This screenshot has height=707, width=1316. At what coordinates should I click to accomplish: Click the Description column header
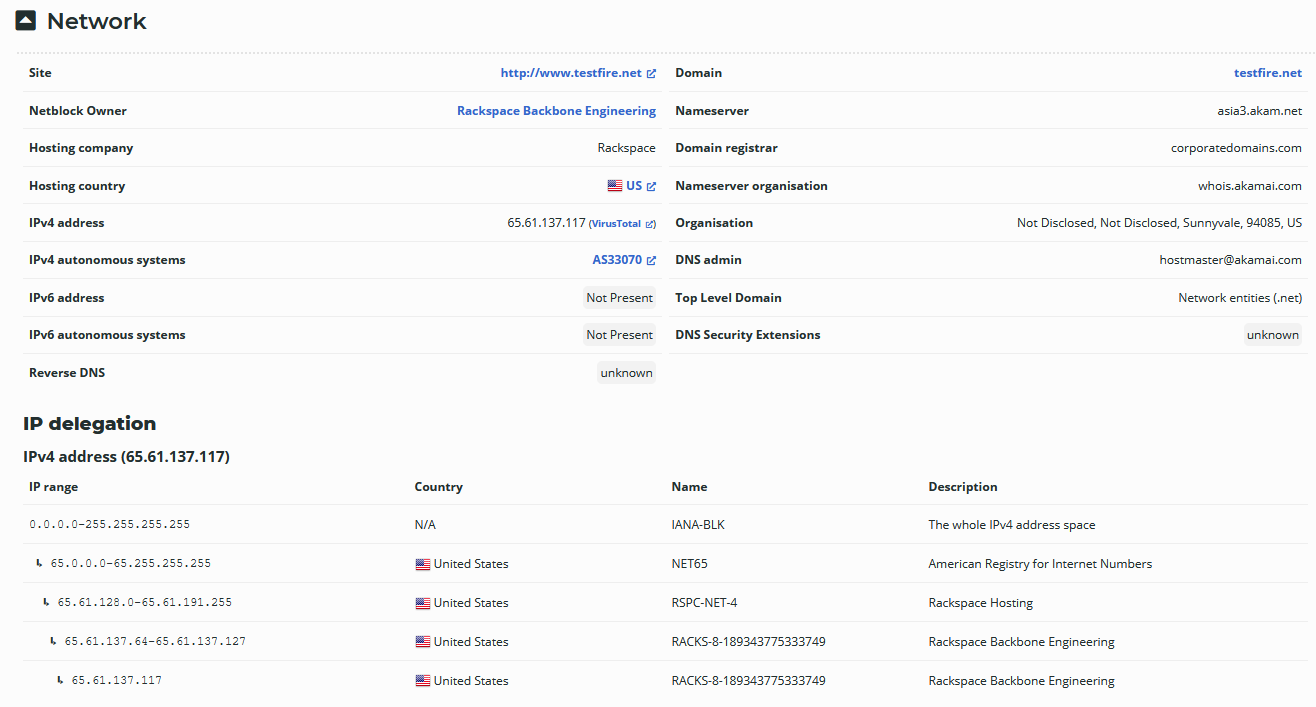pos(963,487)
